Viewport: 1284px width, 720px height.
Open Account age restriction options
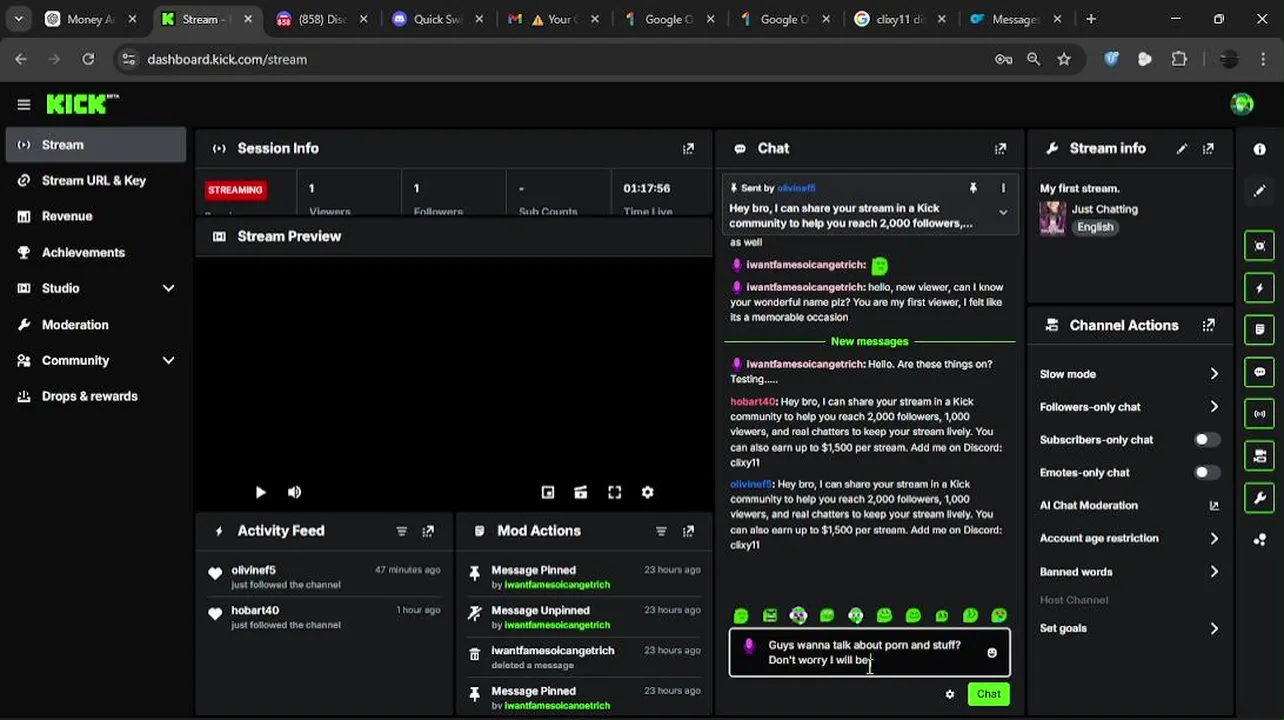click(1130, 538)
